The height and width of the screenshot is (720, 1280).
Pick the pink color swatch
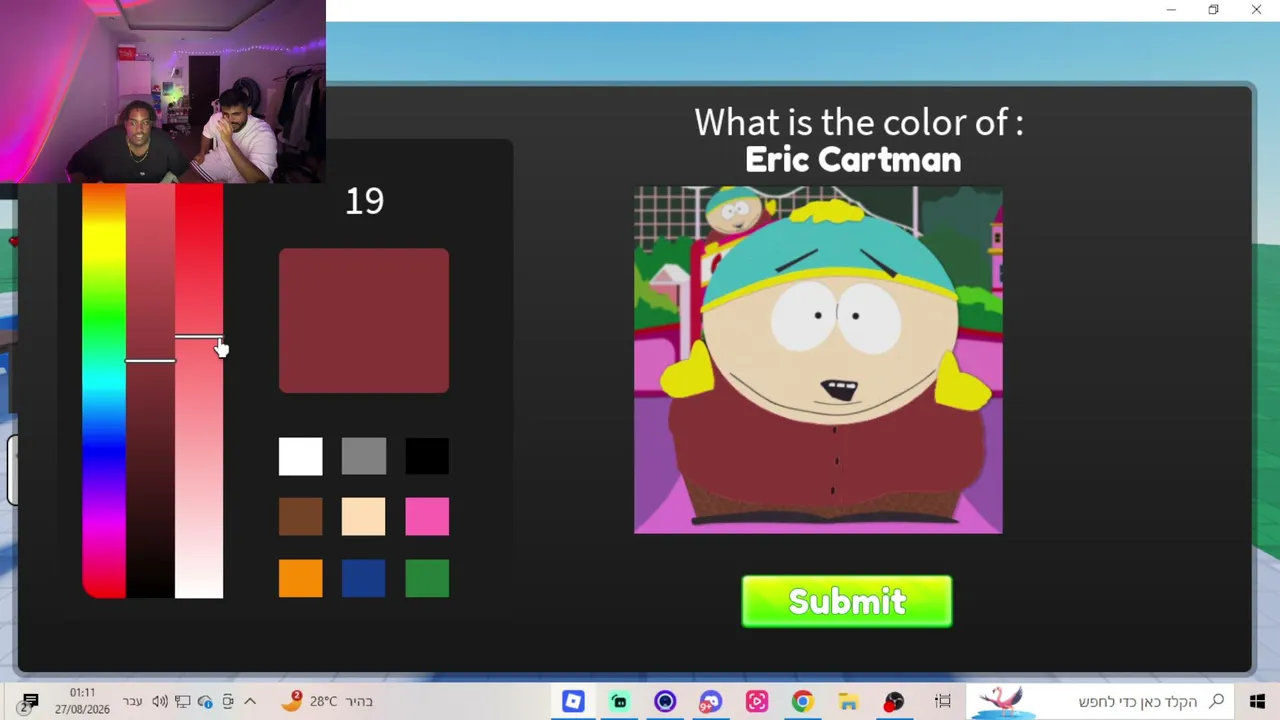[427, 517]
